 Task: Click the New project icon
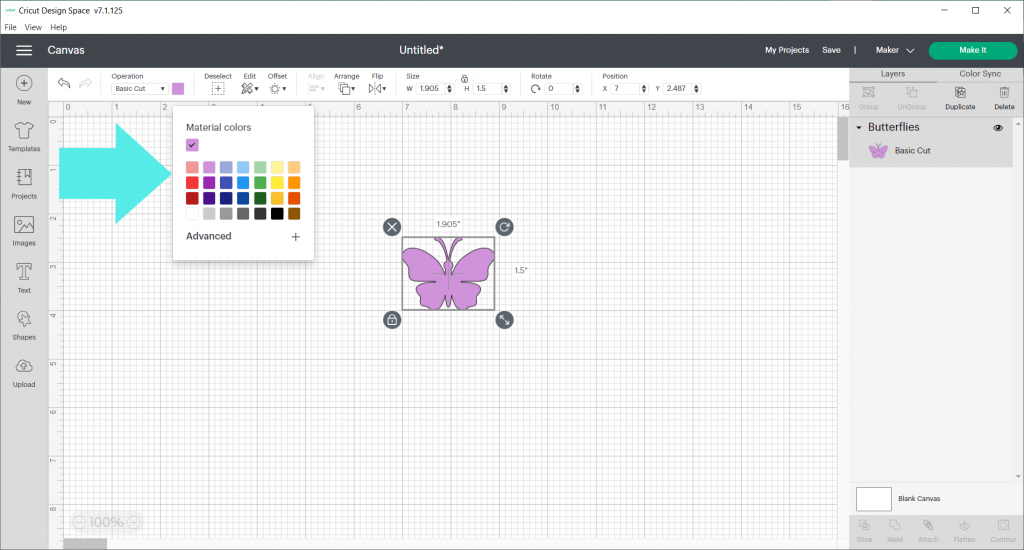pos(24,84)
